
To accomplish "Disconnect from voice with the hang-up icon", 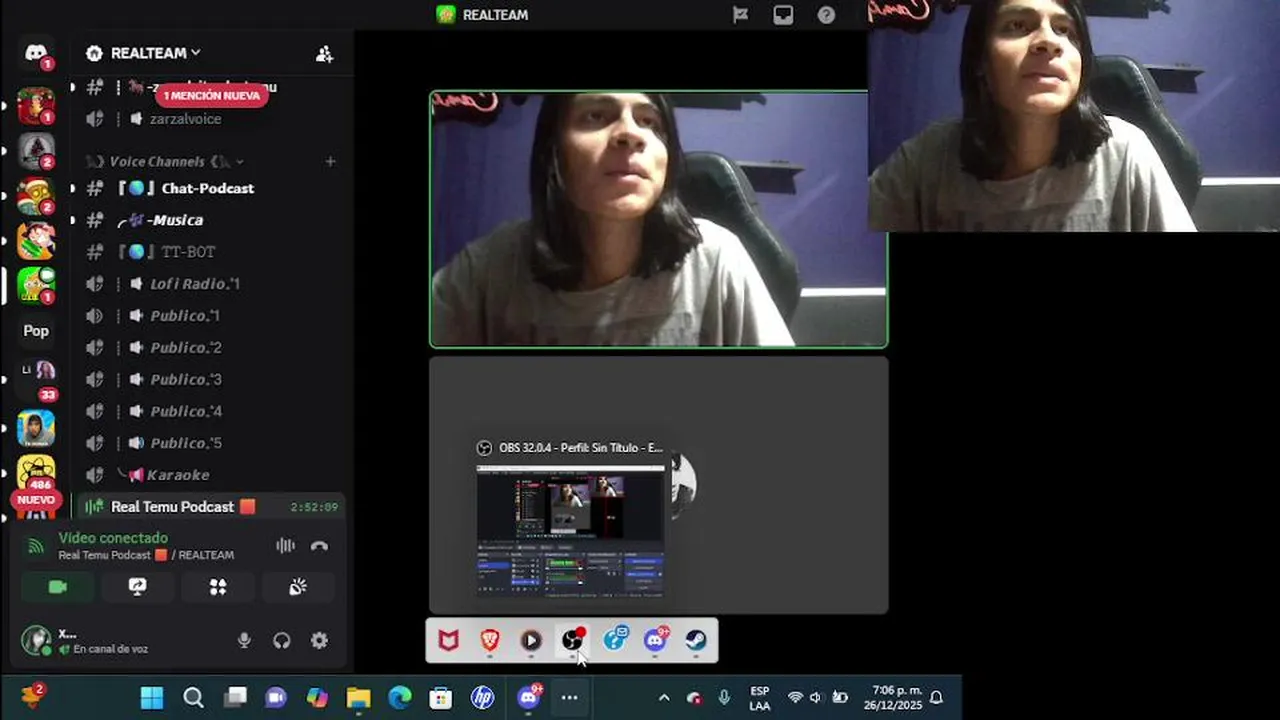I will pyautogui.click(x=319, y=546).
